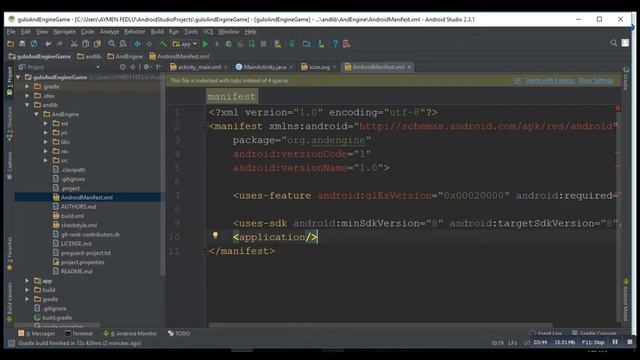
Task: Open the Refactor menu
Action: [x=135, y=31]
